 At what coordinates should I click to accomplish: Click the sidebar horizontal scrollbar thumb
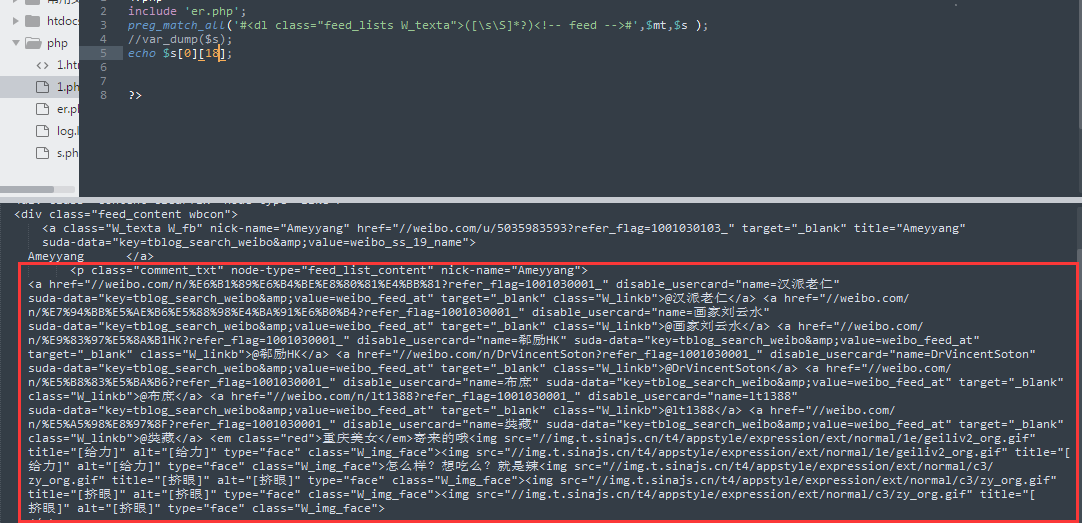[x=27, y=189]
